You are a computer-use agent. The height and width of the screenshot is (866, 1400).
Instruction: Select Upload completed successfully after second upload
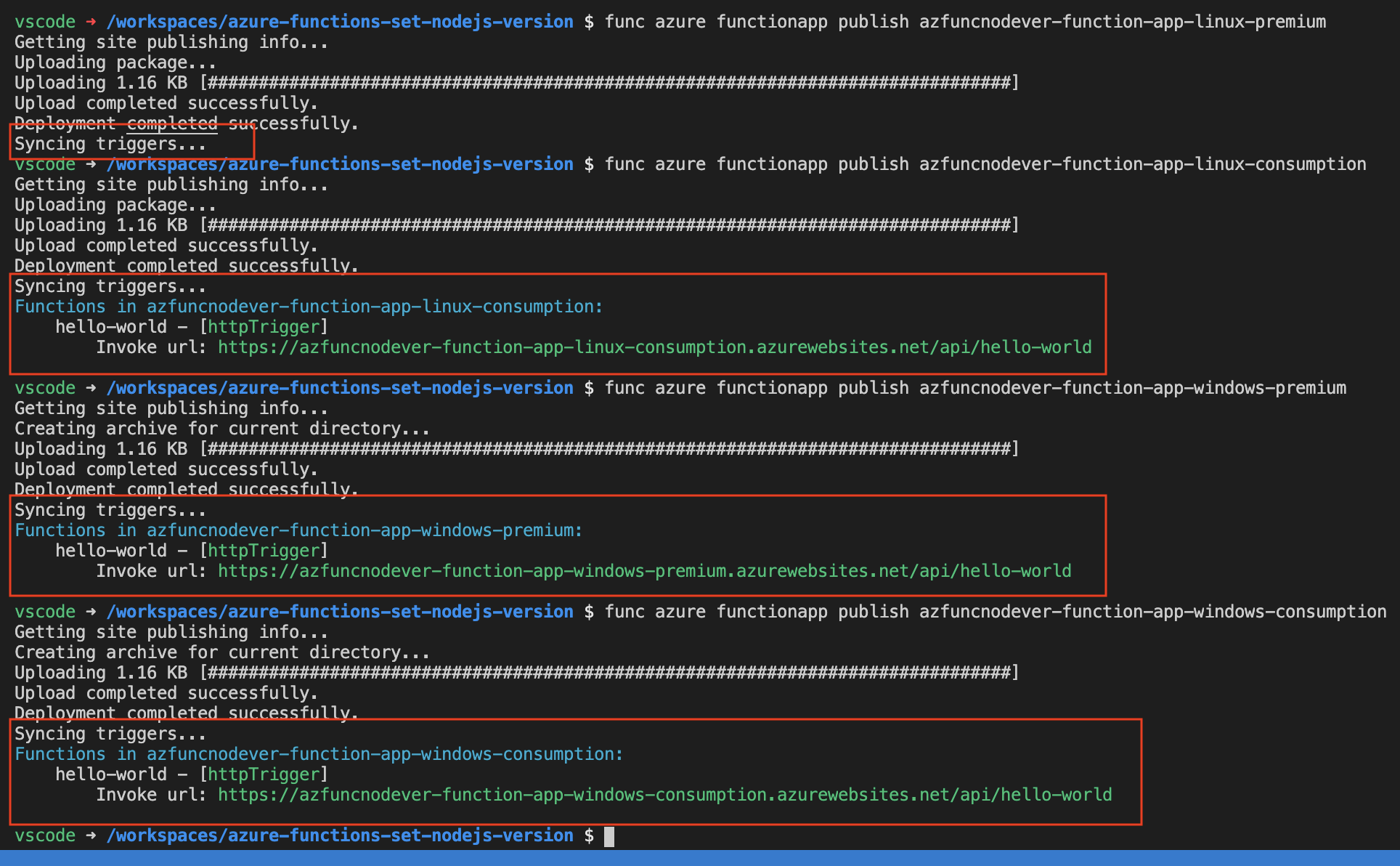point(164,245)
